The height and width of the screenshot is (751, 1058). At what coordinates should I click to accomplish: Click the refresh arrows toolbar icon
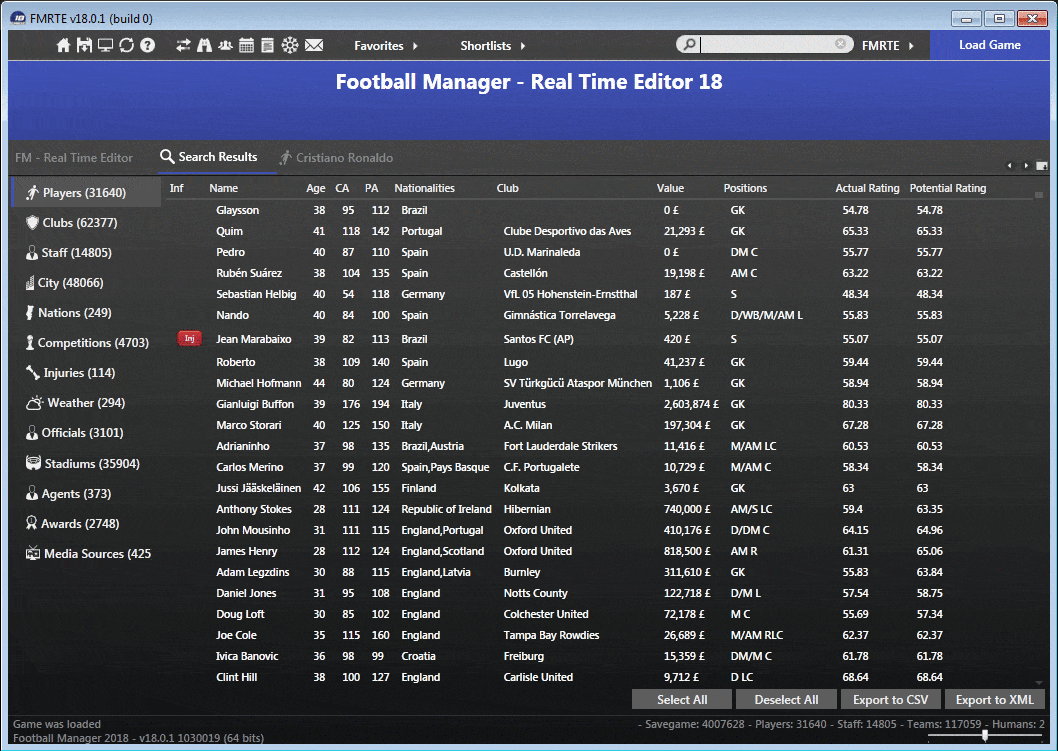tap(126, 45)
